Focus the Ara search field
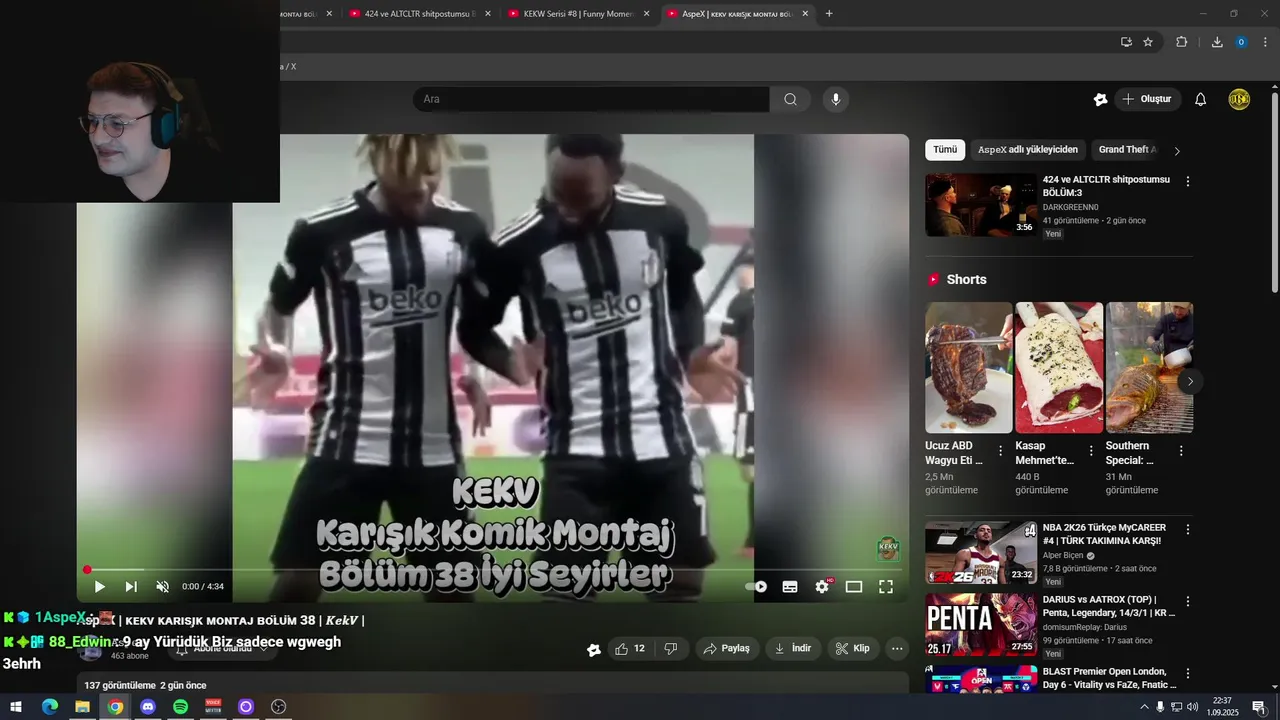 591,99
